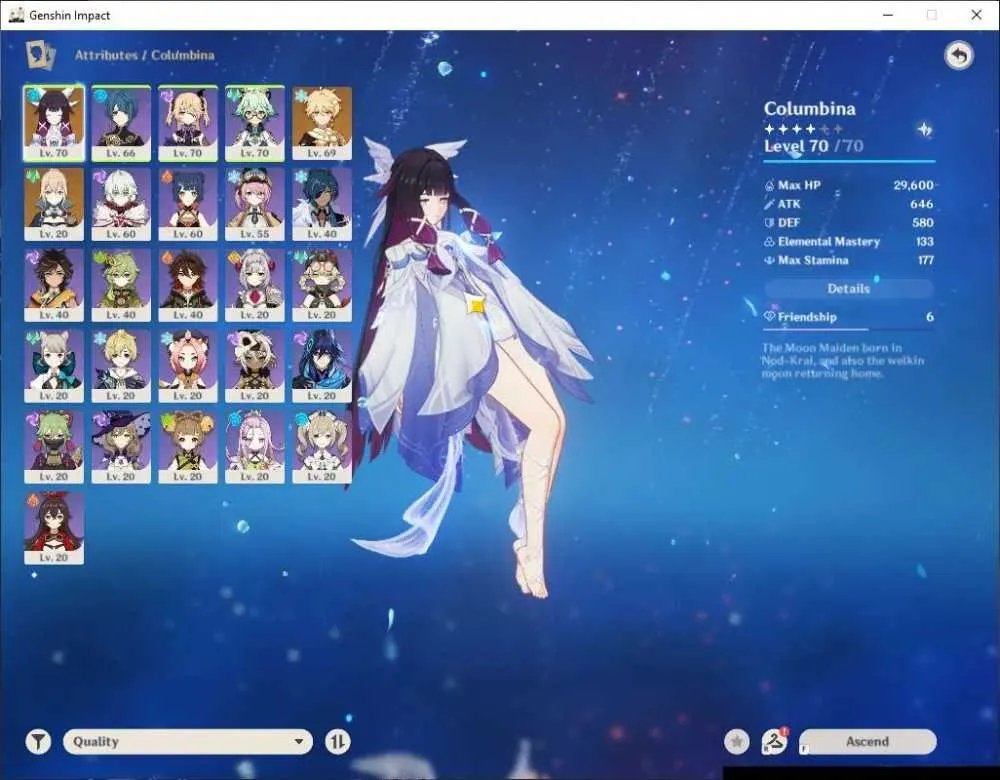Viewport: 1000px width, 780px height.
Task: Select the Lv. 70 green-haired glasses character
Action: [254, 123]
